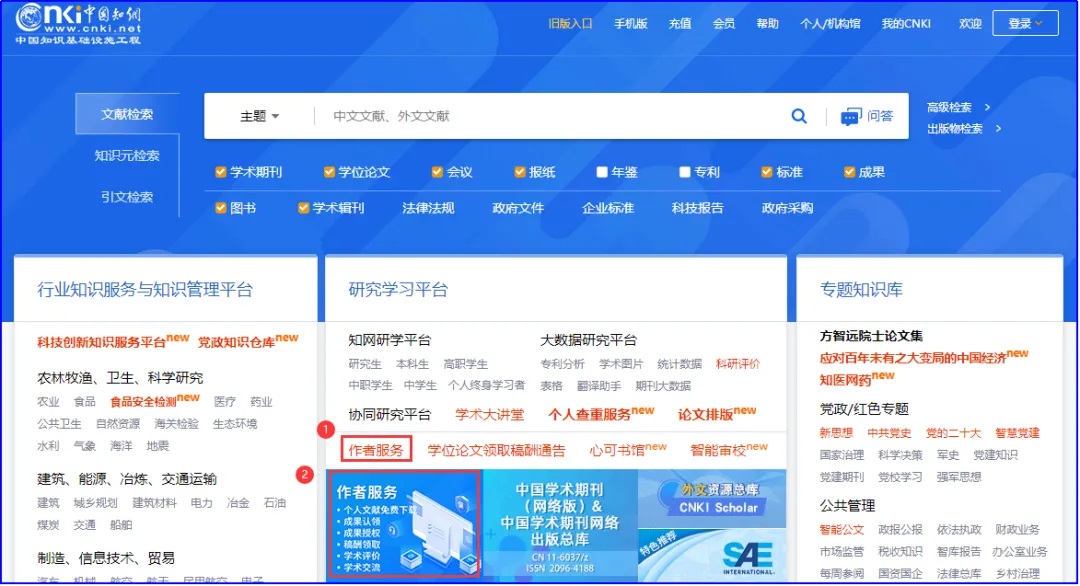The height and width of the screenshot is (586, 1080).
Task: Toggle the 成果 checkbox
Action: pyautogui.click(x=849, y=172)
